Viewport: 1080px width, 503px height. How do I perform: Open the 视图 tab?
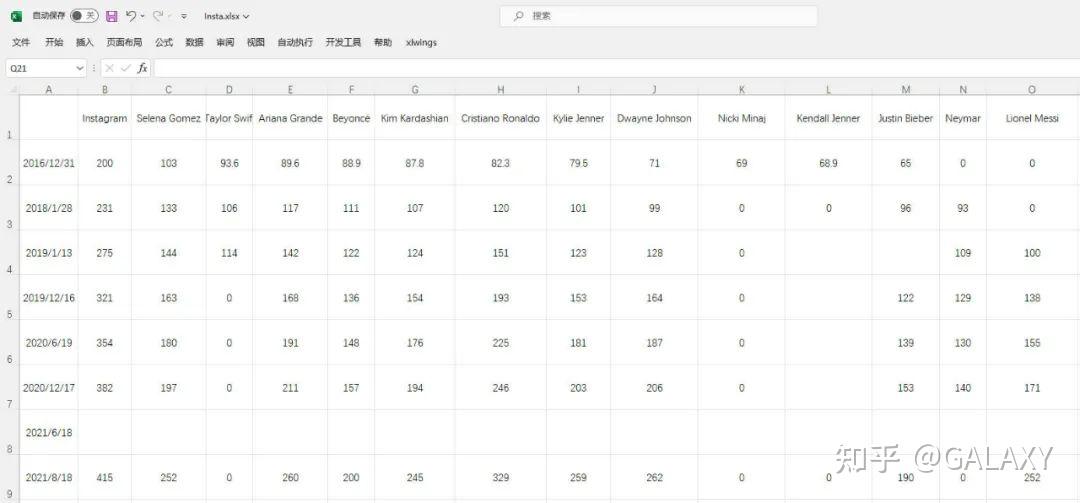pyautogui.click(x=256, y=43)
